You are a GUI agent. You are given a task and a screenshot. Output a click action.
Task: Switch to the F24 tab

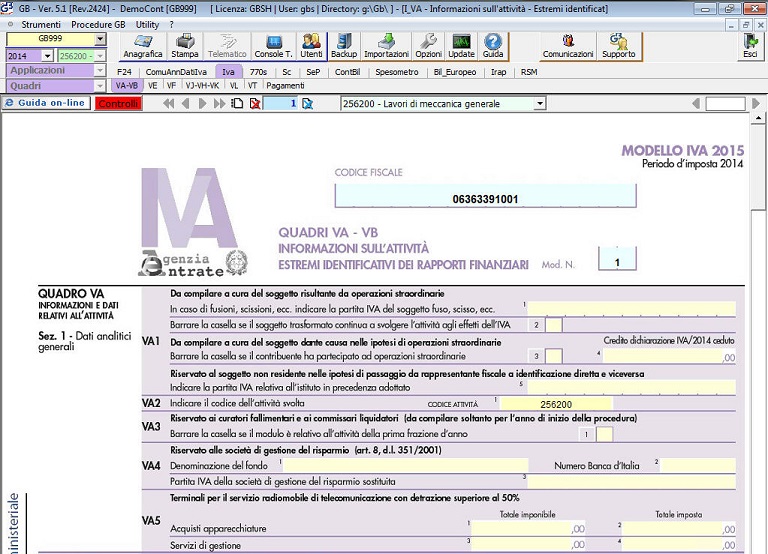(x=124, y=72)
